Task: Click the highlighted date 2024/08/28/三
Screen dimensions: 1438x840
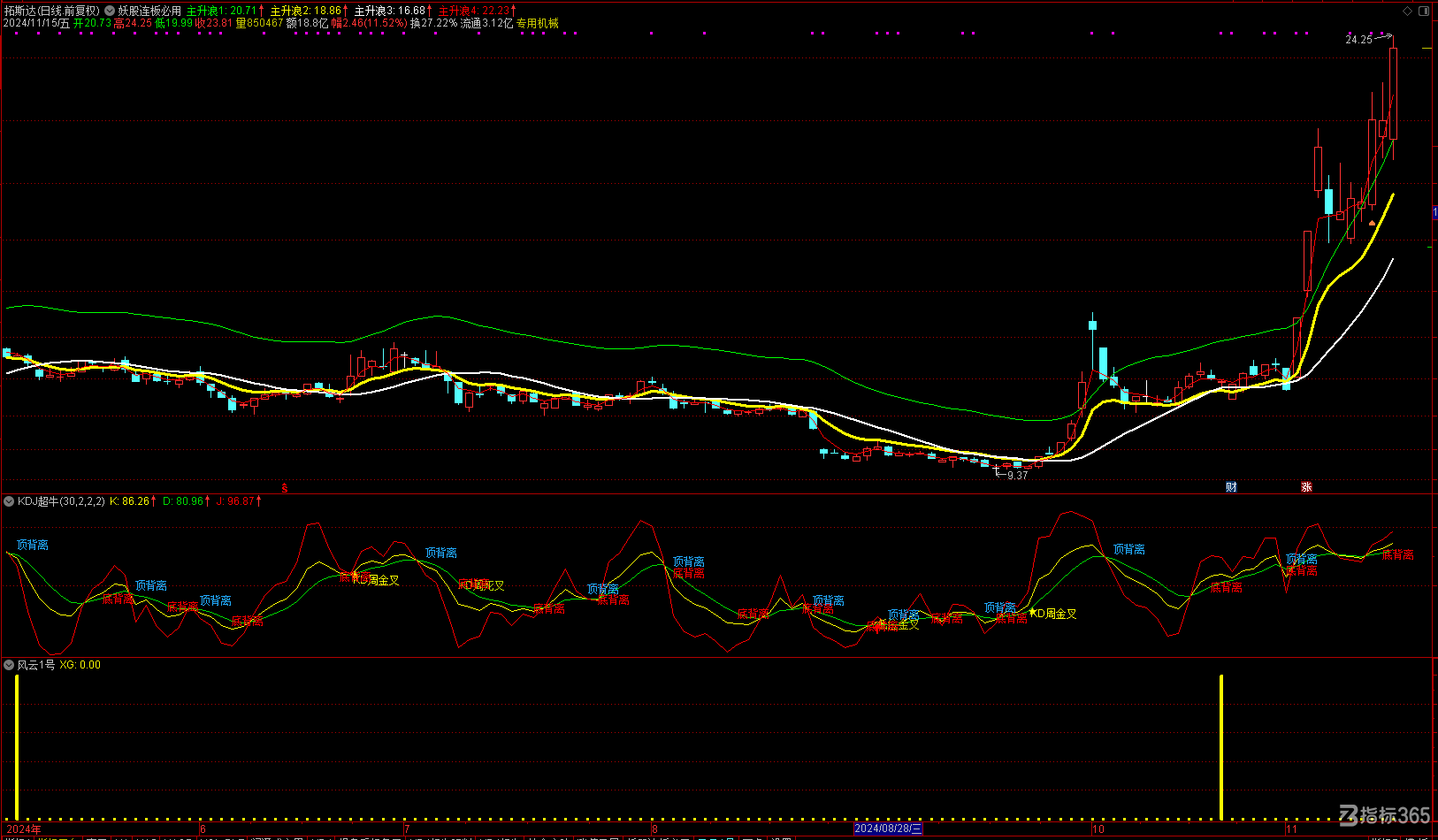Action: (x=888, y=829)
